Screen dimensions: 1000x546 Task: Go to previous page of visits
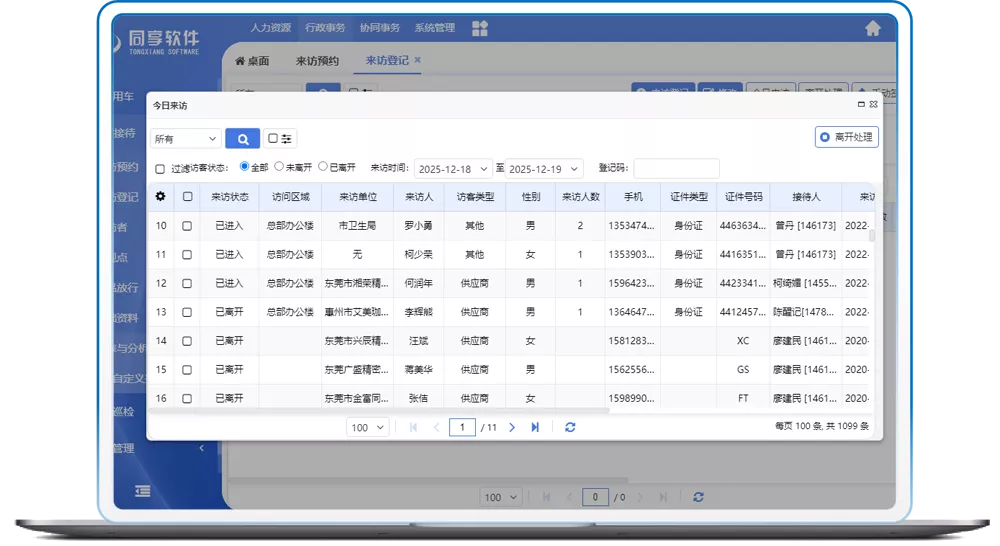click(437, 427)
